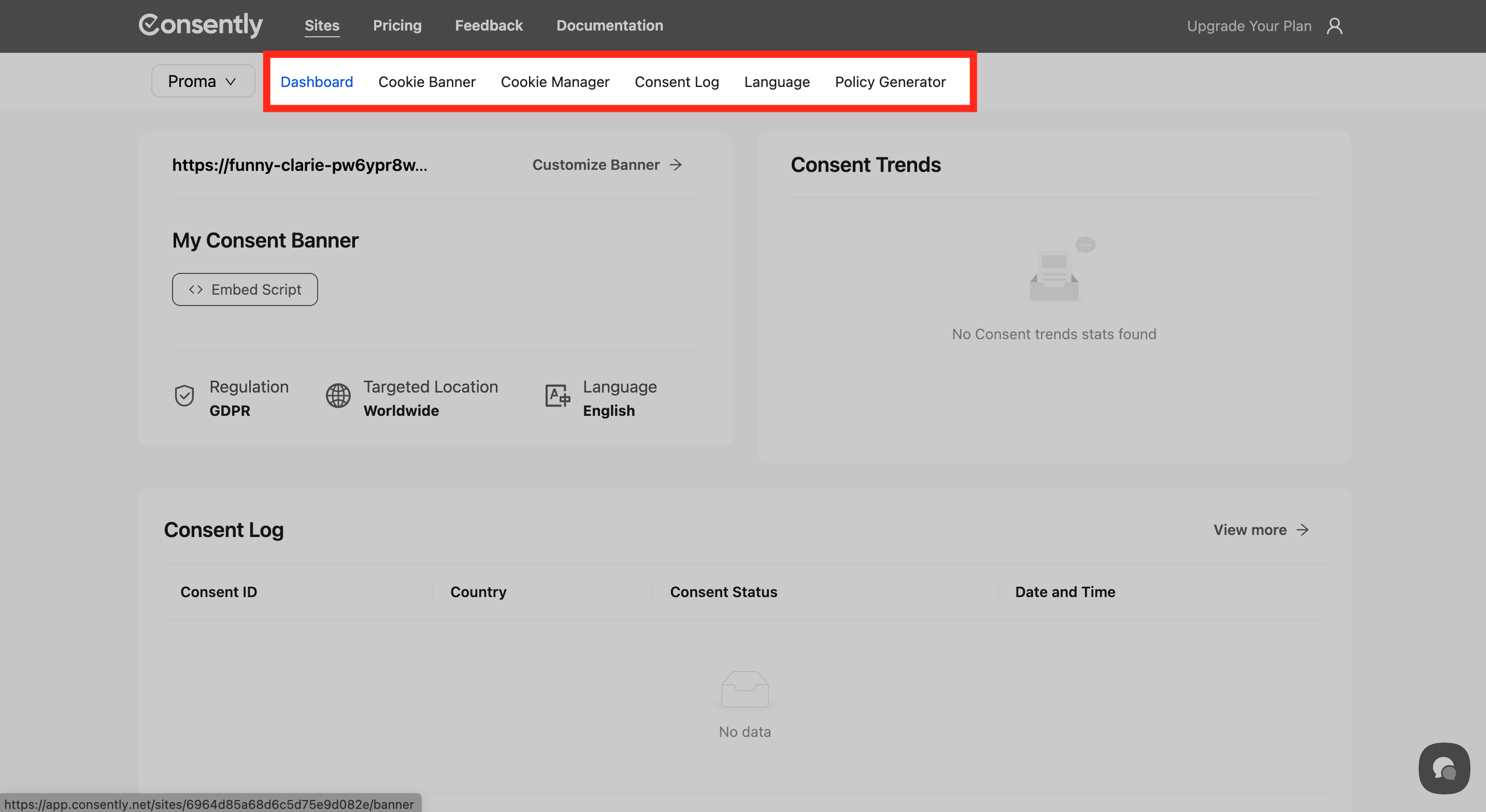This screenshot has width=1486, height=812.
Task: Click the Customize Banner arrow icon
Action: pos(676,165)
